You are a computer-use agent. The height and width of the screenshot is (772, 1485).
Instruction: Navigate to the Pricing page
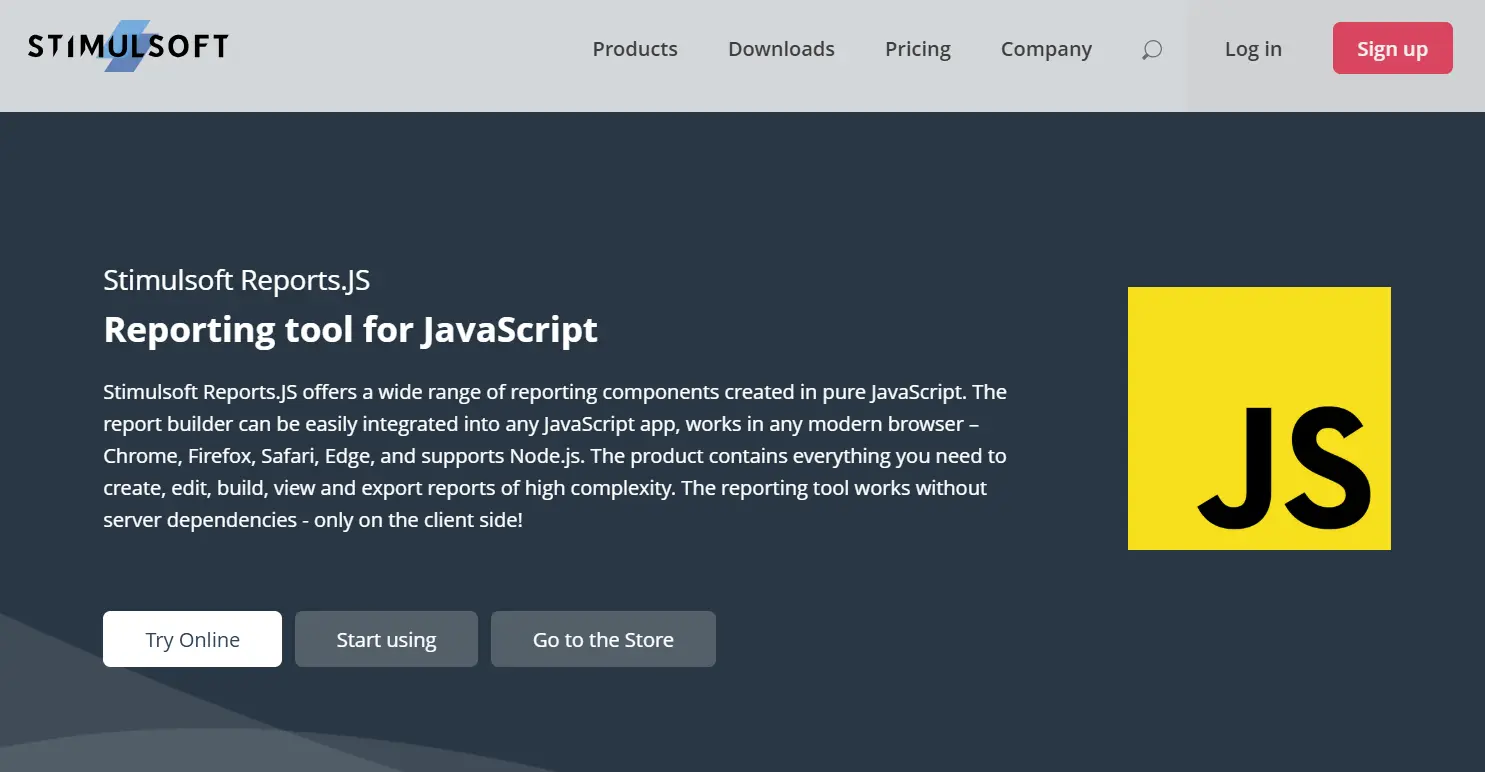(917, 48)
